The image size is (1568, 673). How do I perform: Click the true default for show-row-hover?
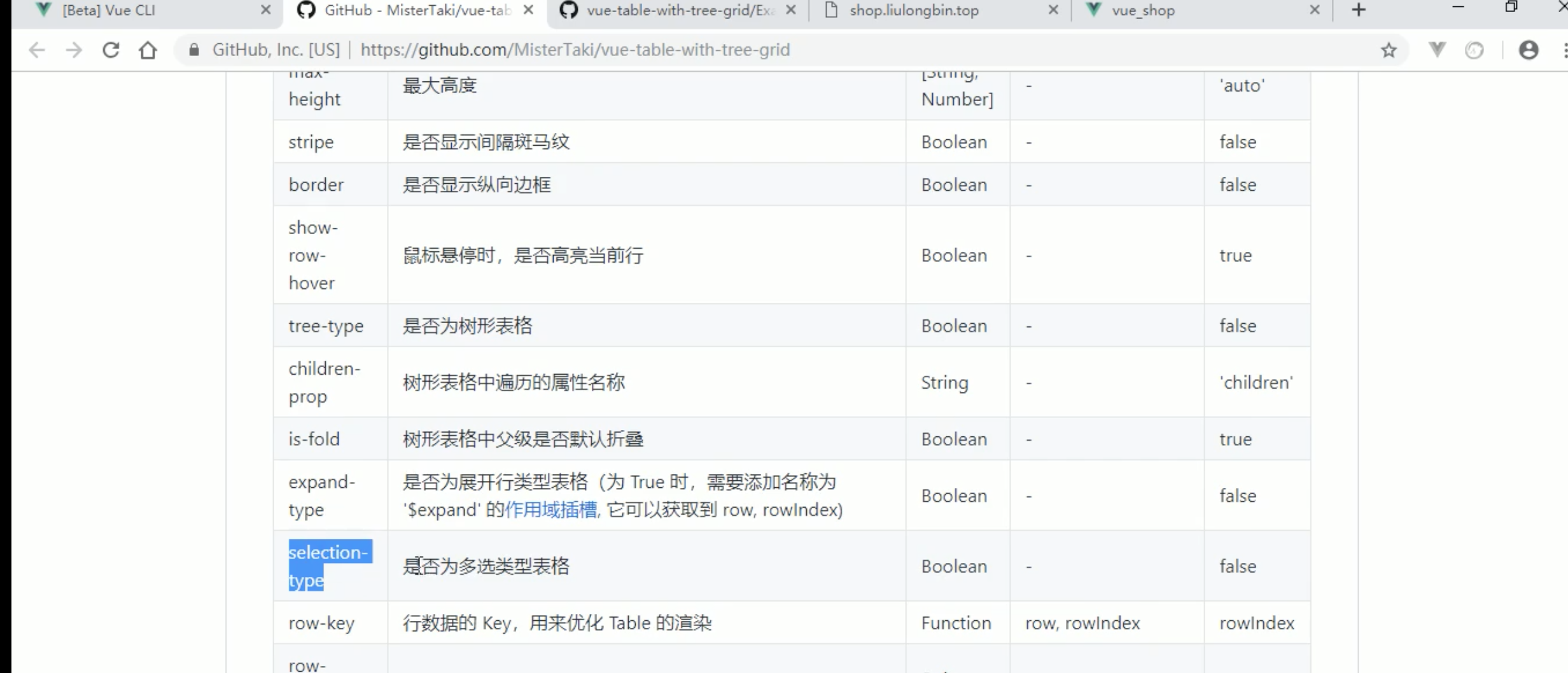[1235, 255]
